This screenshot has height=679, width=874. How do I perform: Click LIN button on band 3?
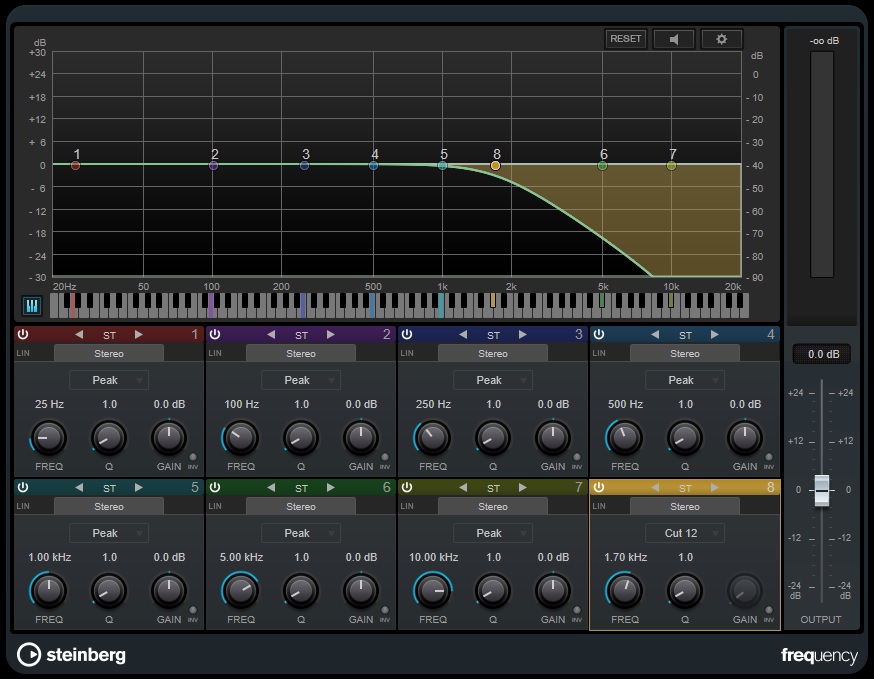tap(407, 353)
